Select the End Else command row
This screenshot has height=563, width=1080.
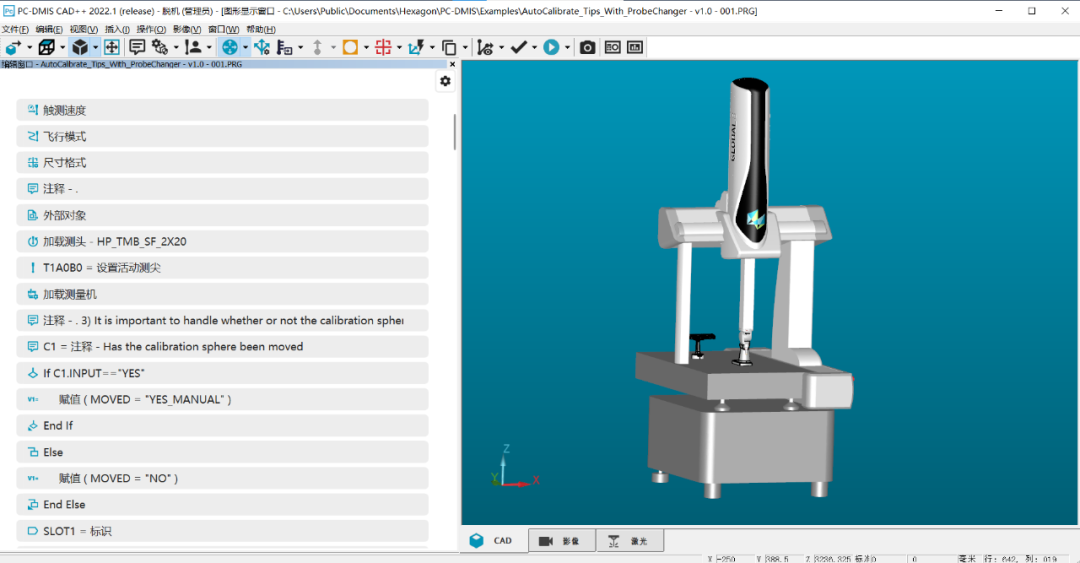222,504
